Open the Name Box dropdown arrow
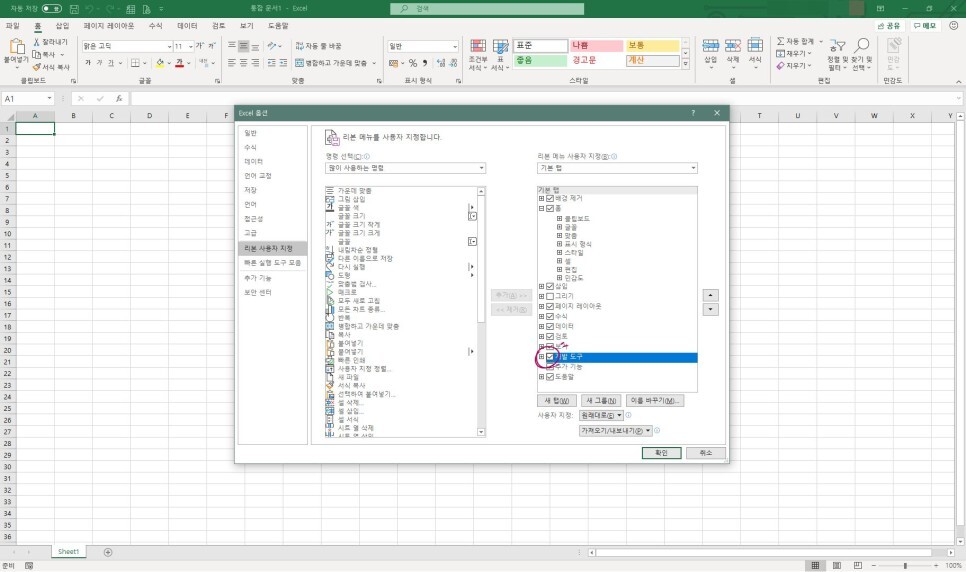This screenshot has height=572, width=966. tap(49, 99)
